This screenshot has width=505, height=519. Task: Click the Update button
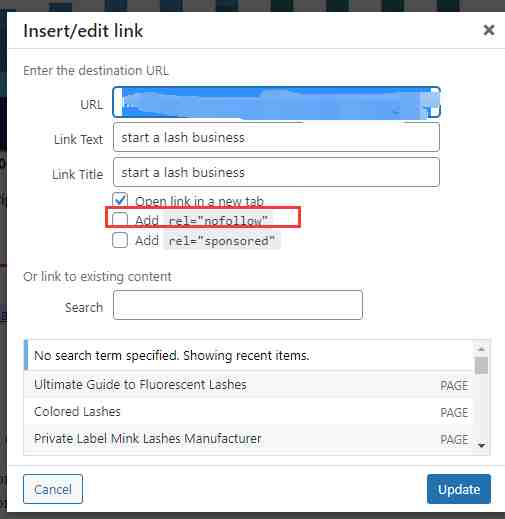[459, 489]
